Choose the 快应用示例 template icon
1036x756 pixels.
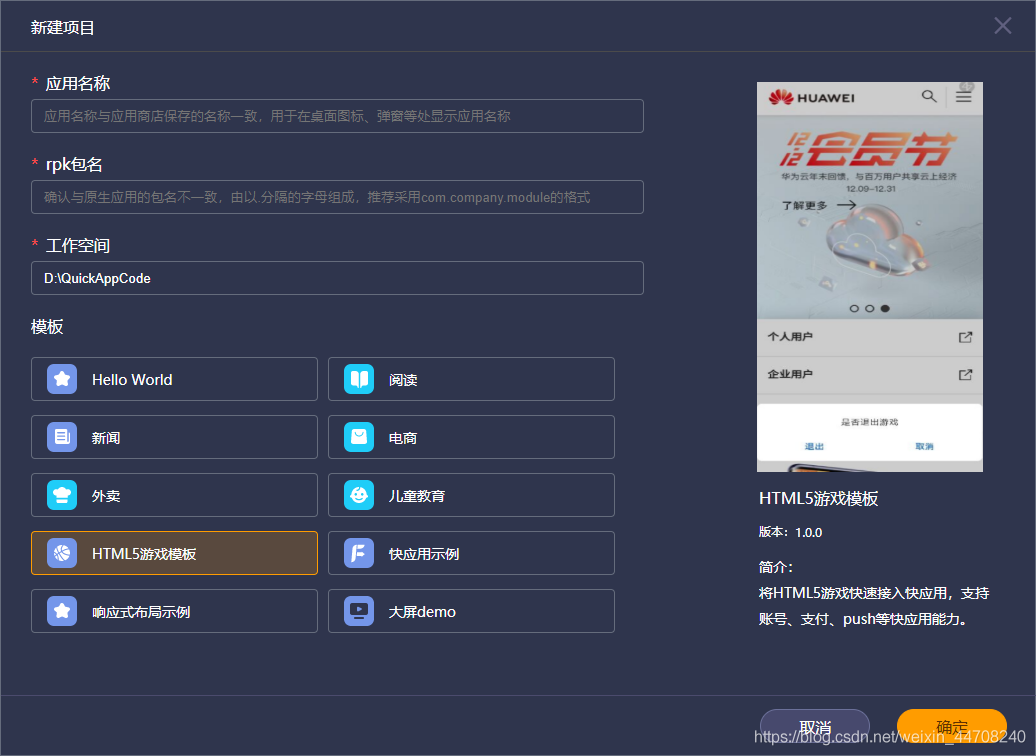click(x=358, y=553)
